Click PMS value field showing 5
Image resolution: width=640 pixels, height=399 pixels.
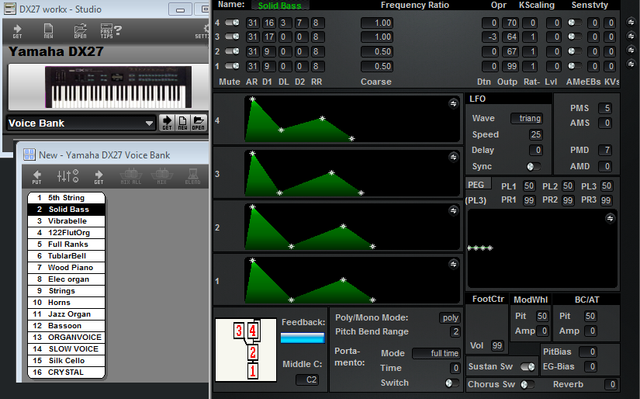pyautogui.click(x=604, y=108)
